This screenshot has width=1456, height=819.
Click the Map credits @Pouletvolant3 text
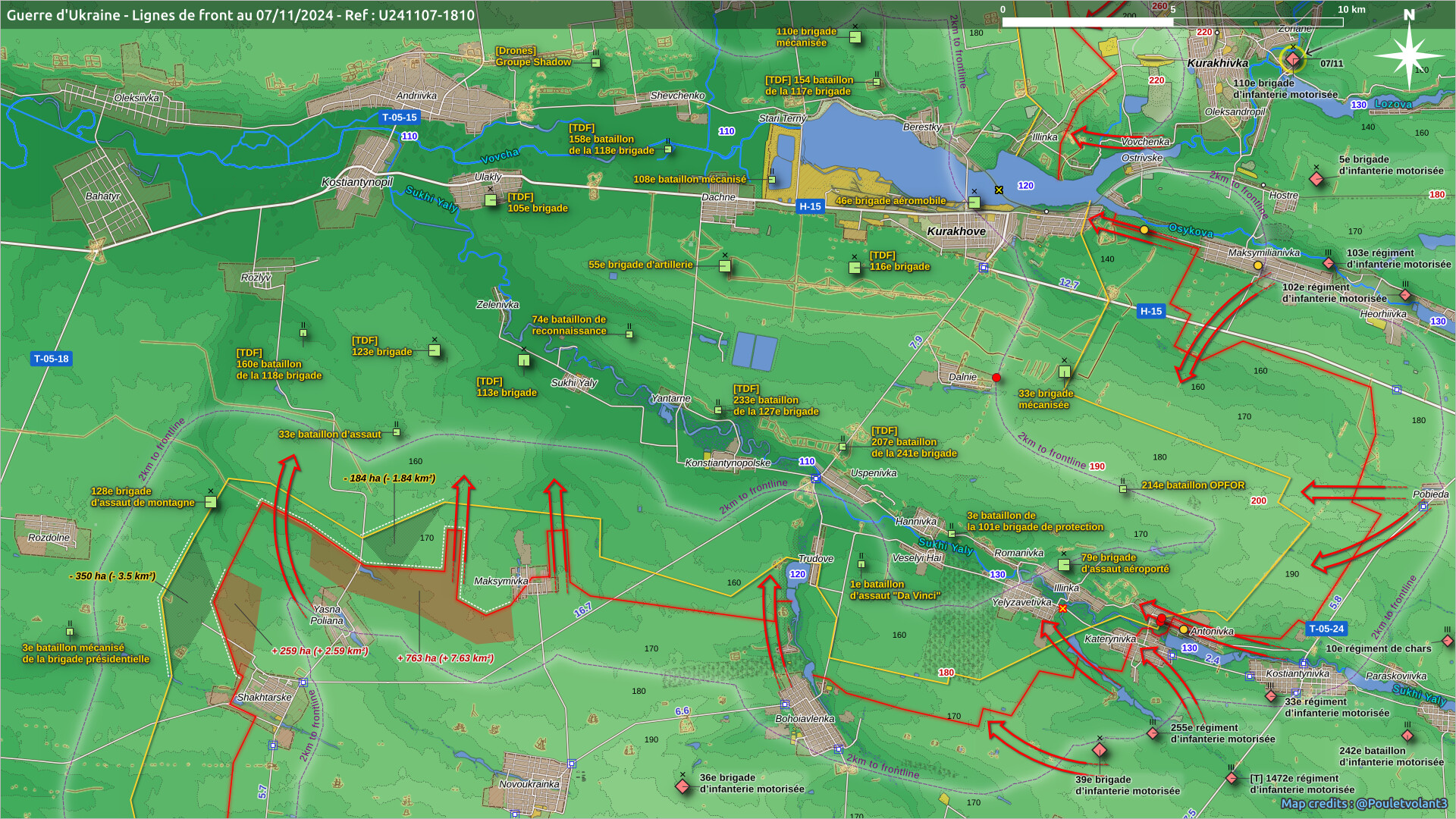pyautogui.click(x=1363, y=803)
